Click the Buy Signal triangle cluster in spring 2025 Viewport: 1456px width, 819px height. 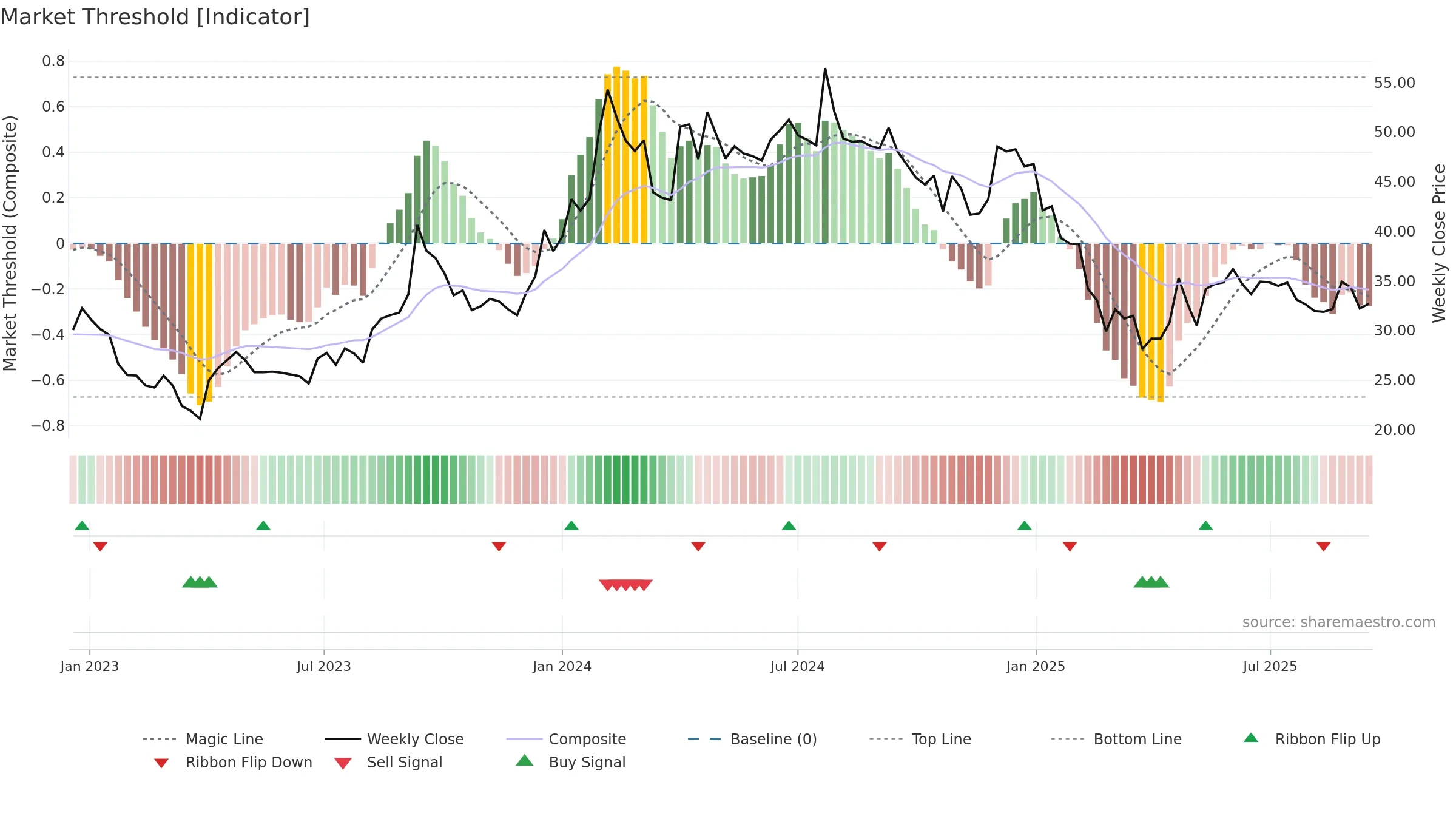[1151, 582]
